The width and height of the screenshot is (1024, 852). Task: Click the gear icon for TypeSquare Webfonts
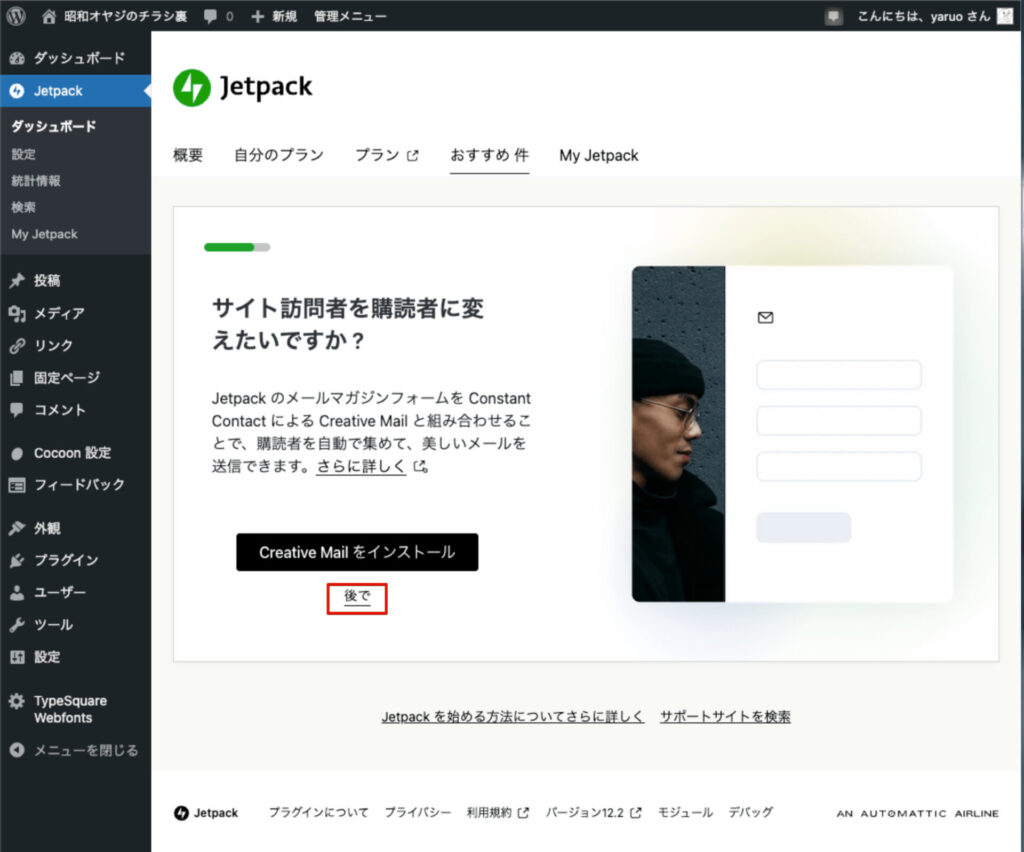pos(17,701)
